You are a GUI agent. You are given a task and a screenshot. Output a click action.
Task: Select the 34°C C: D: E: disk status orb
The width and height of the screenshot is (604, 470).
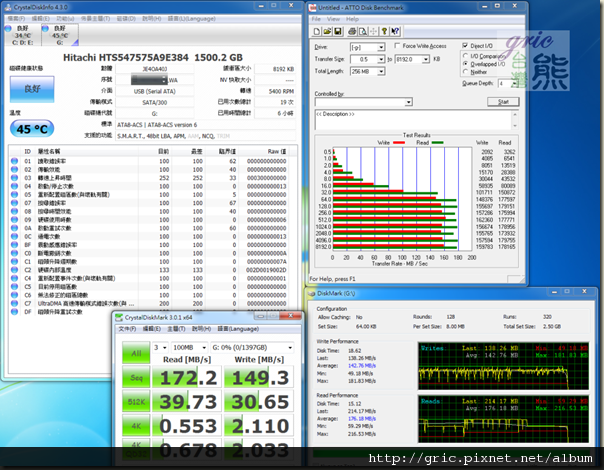8,28
